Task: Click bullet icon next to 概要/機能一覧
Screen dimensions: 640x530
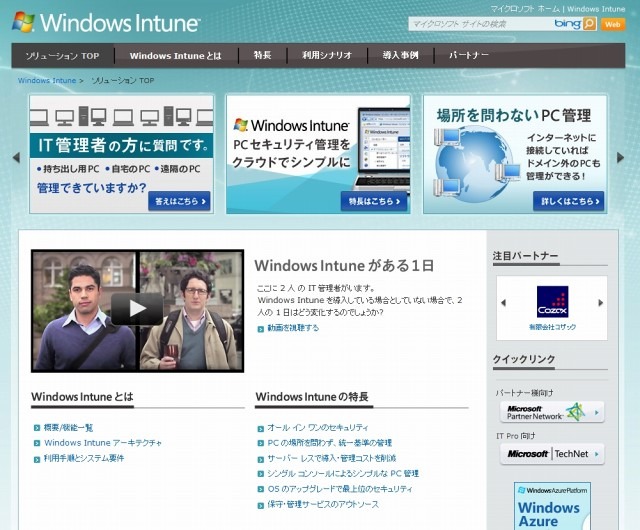Action: point(37,428)
